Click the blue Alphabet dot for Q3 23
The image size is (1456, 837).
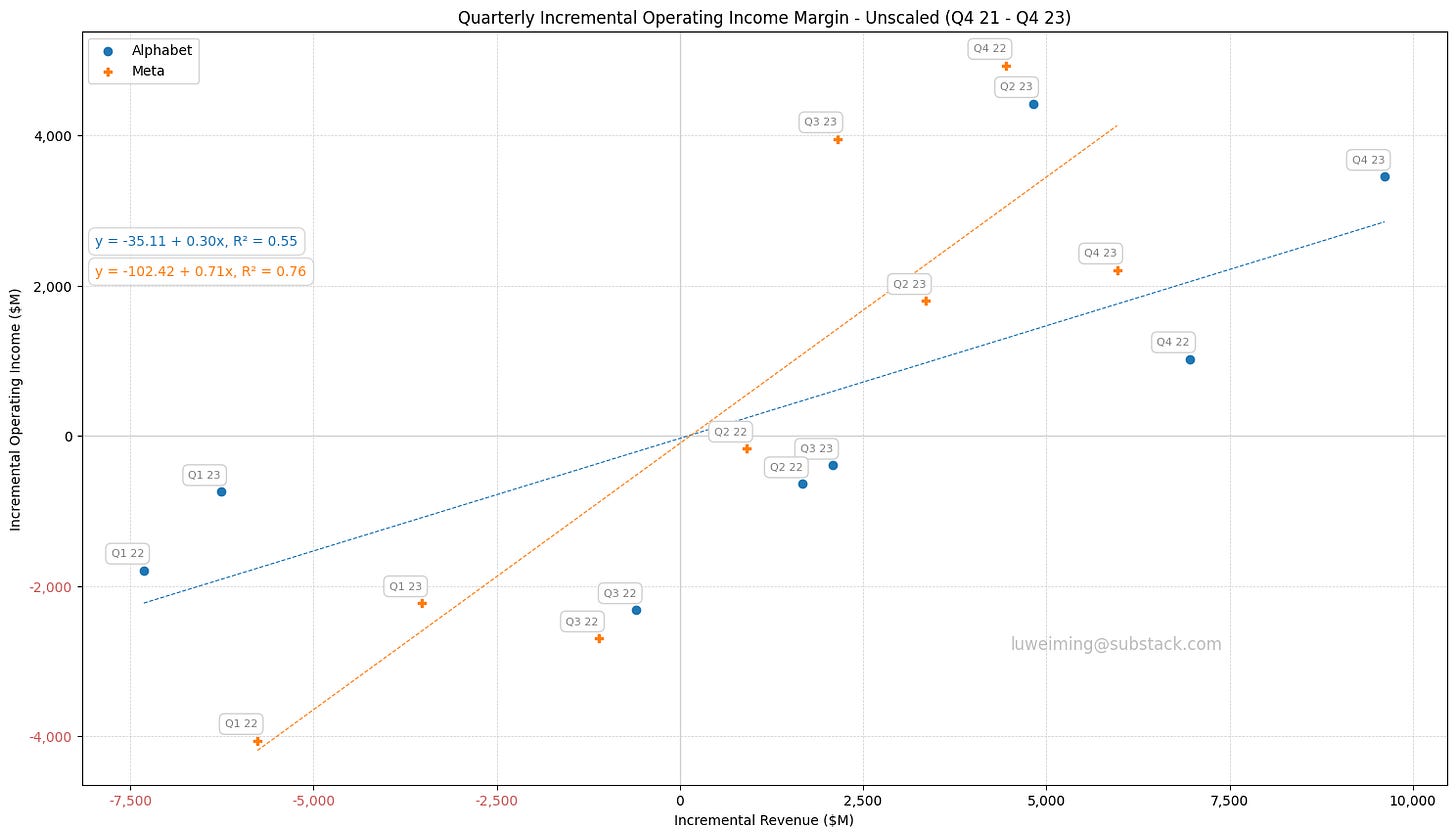point(833,466)
